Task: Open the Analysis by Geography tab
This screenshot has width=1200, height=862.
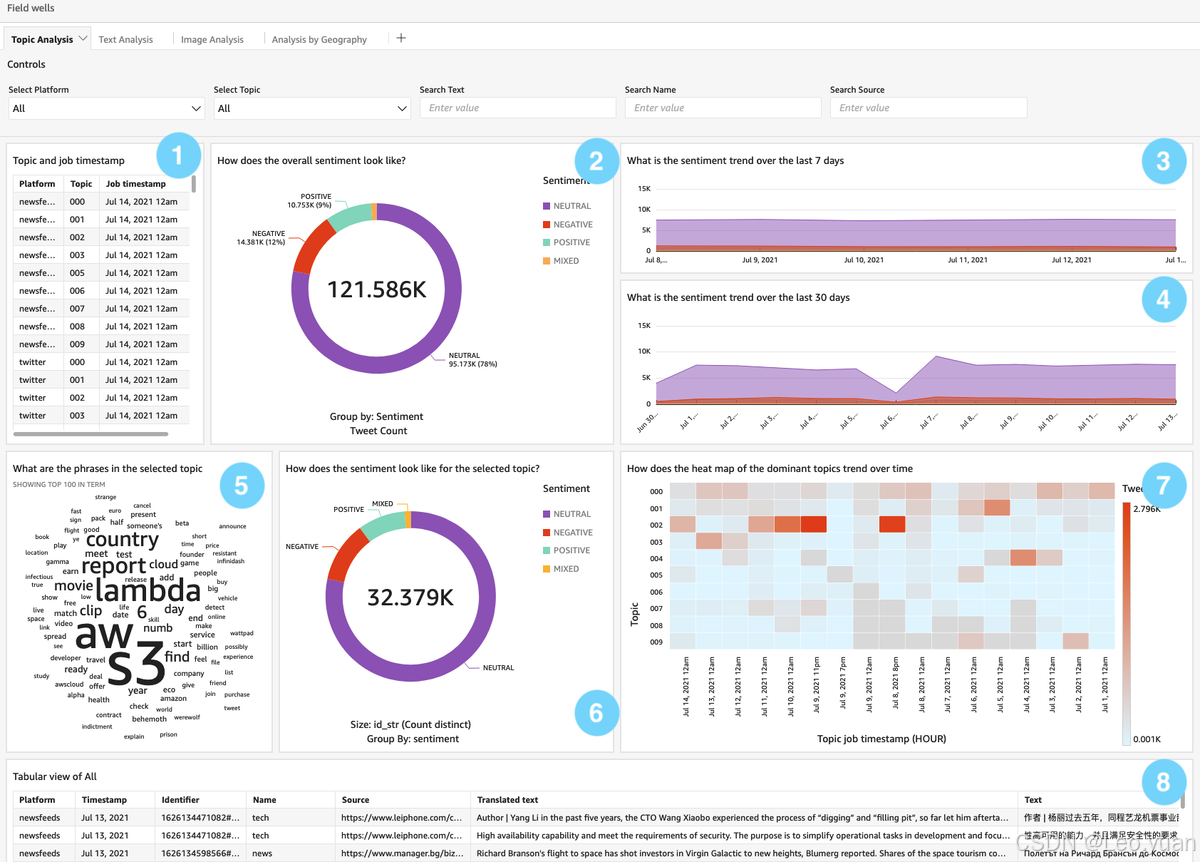Action: (319, 39)
